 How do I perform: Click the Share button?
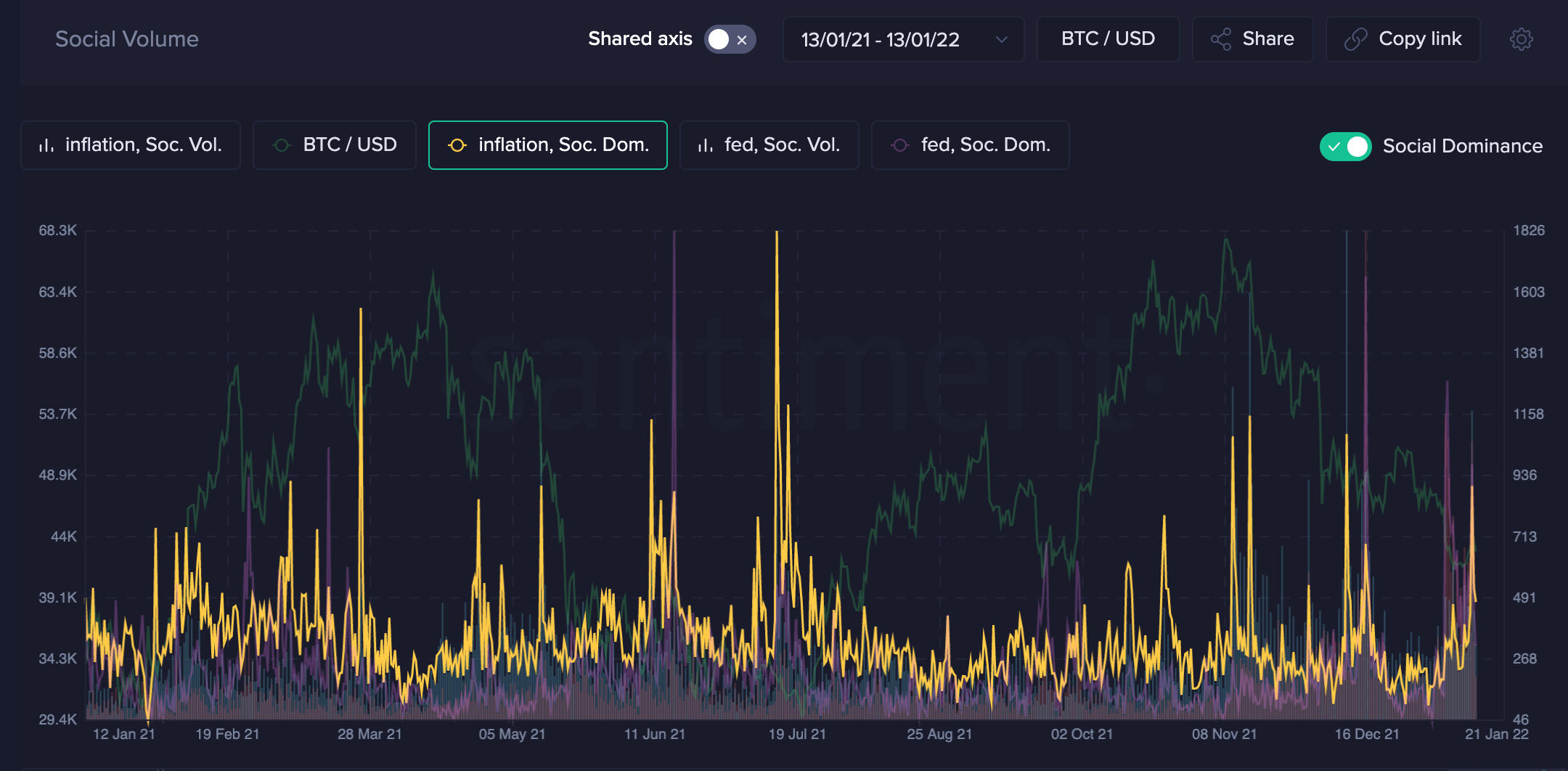(1252, 39)
